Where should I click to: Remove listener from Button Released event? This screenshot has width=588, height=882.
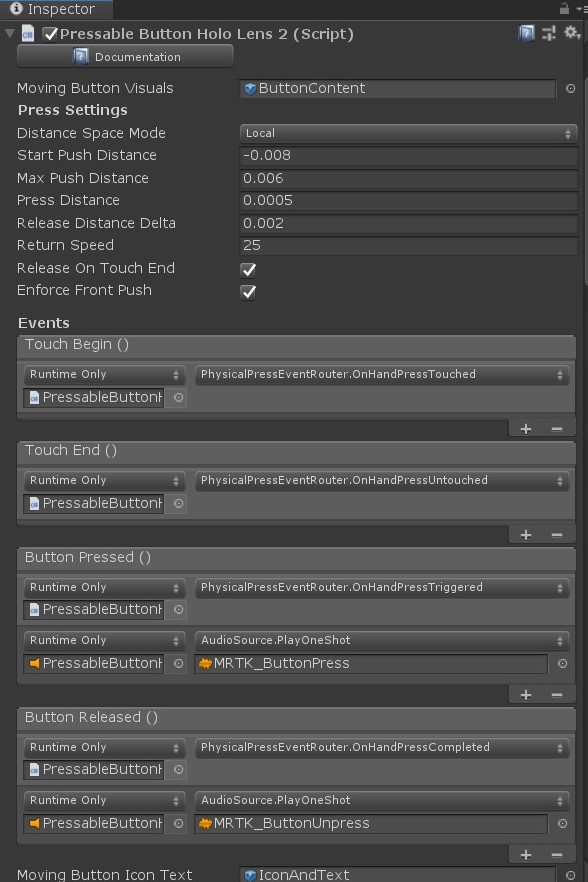[557, 855]
